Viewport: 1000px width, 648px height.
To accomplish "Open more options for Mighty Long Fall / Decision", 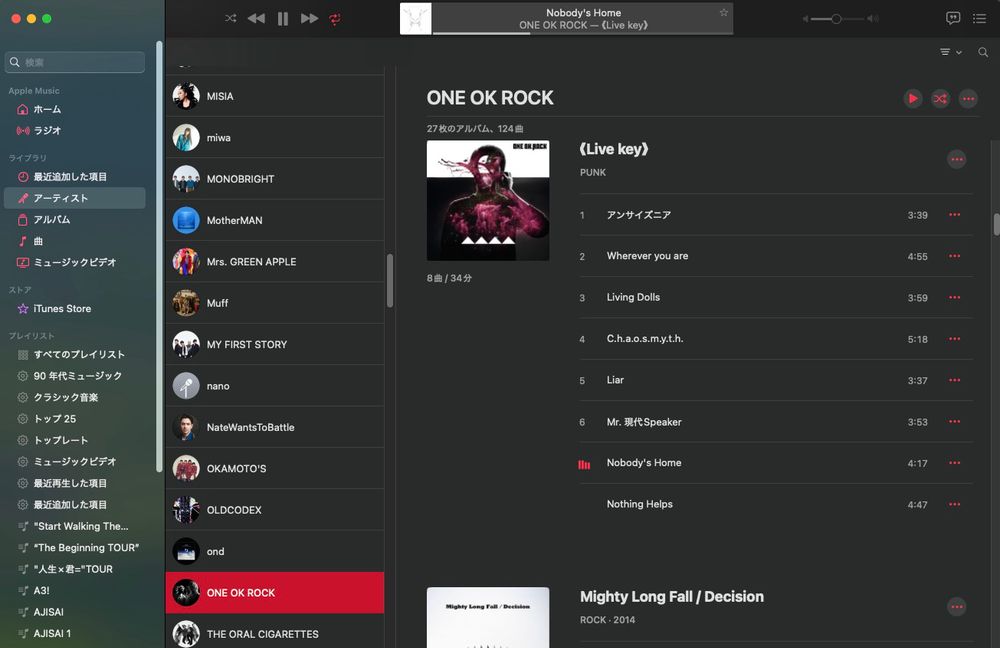I will [957, 607].
